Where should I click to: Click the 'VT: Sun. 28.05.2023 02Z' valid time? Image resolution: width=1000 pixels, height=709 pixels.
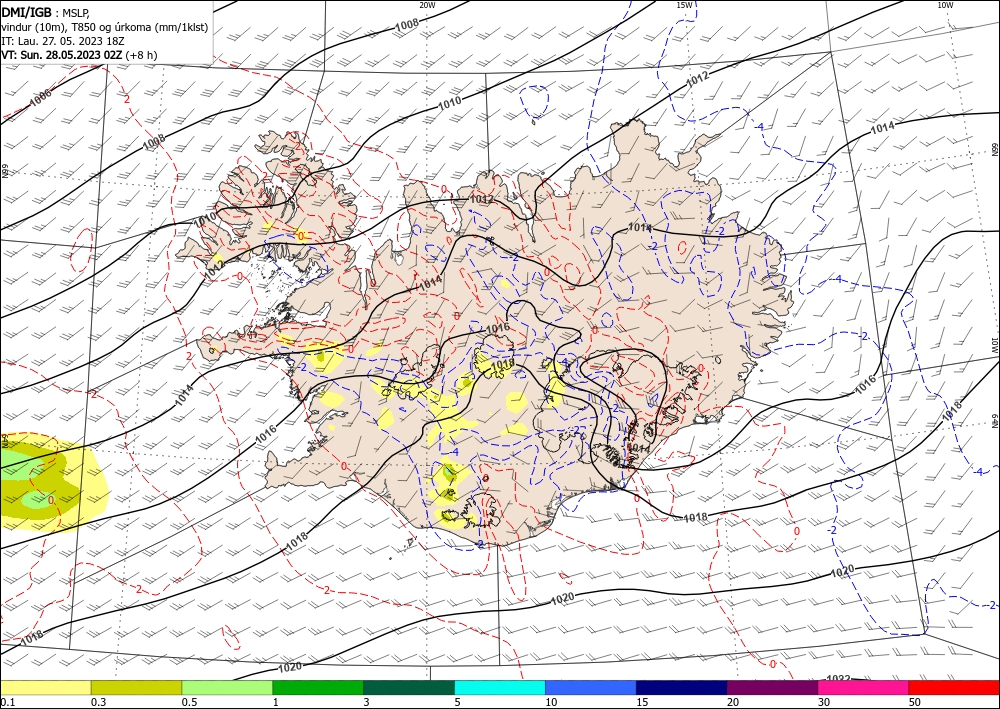(x=62, y=55)
